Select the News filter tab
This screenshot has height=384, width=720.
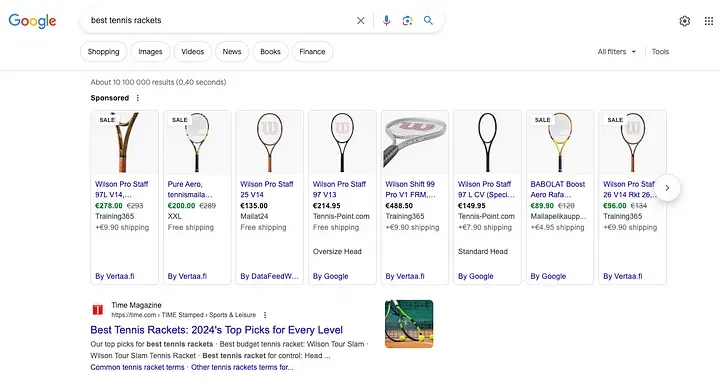coord(232,51)
